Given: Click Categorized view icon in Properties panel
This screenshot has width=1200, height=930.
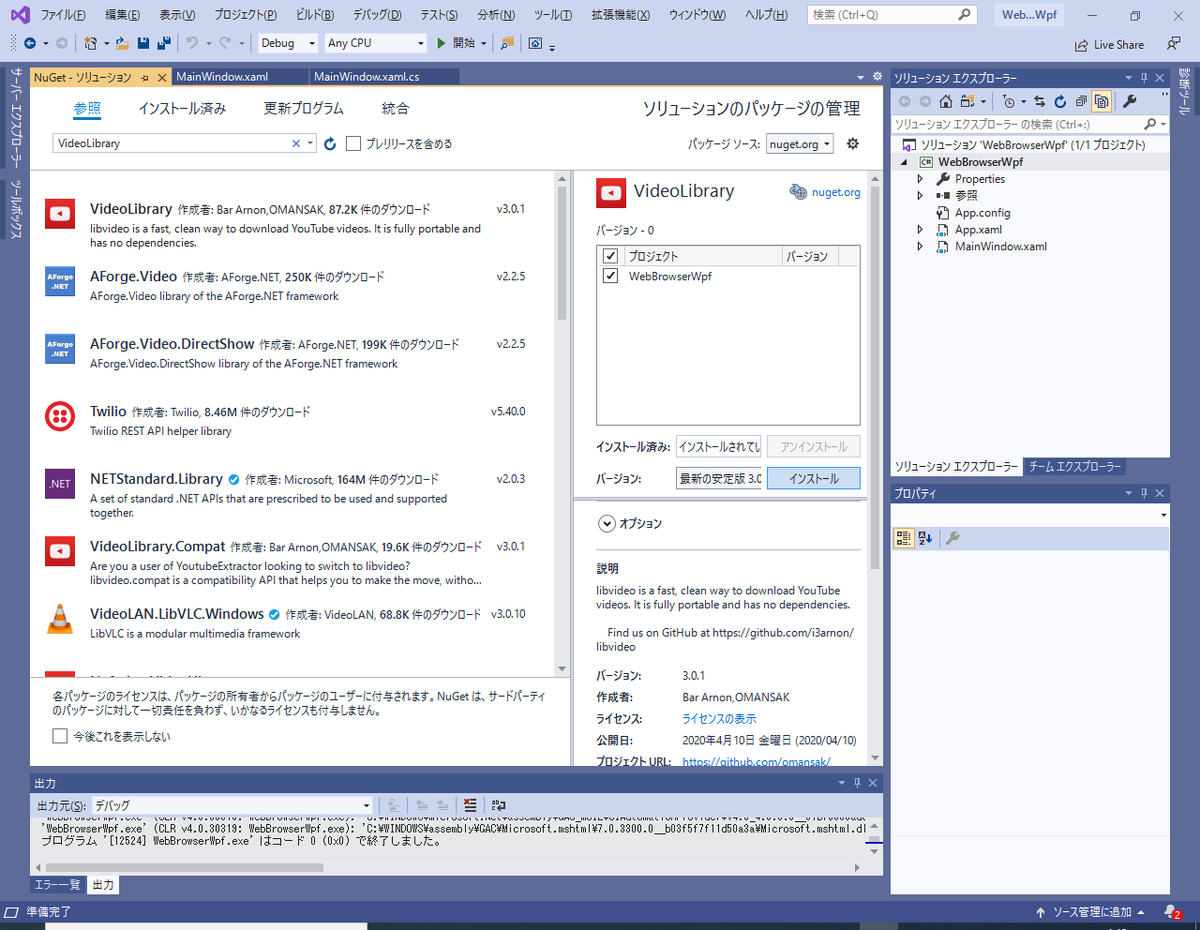Looking at the screenshot, I should 904,538.
